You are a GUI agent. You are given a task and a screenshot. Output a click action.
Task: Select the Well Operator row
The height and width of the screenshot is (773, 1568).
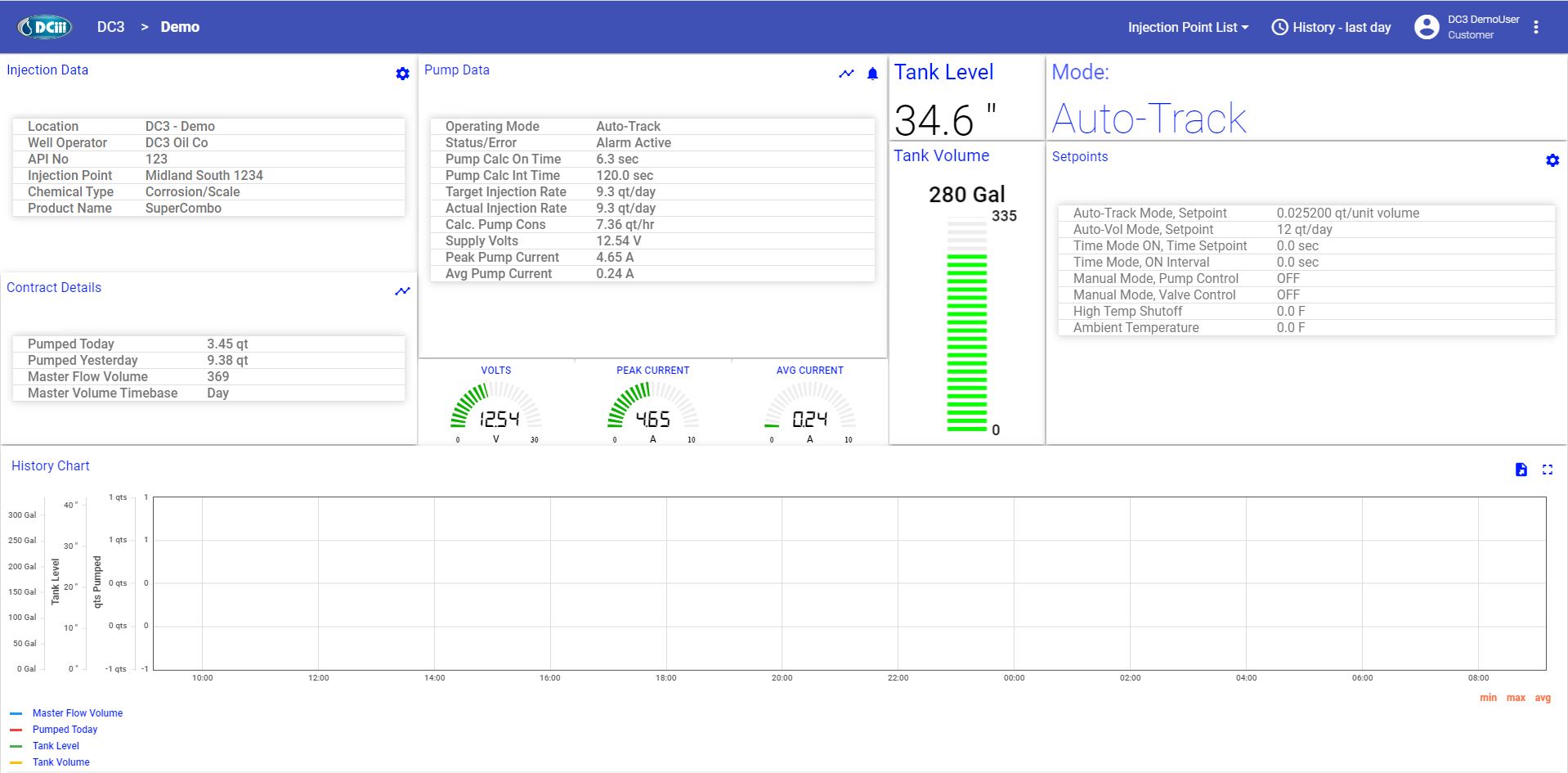pos(208,143)
